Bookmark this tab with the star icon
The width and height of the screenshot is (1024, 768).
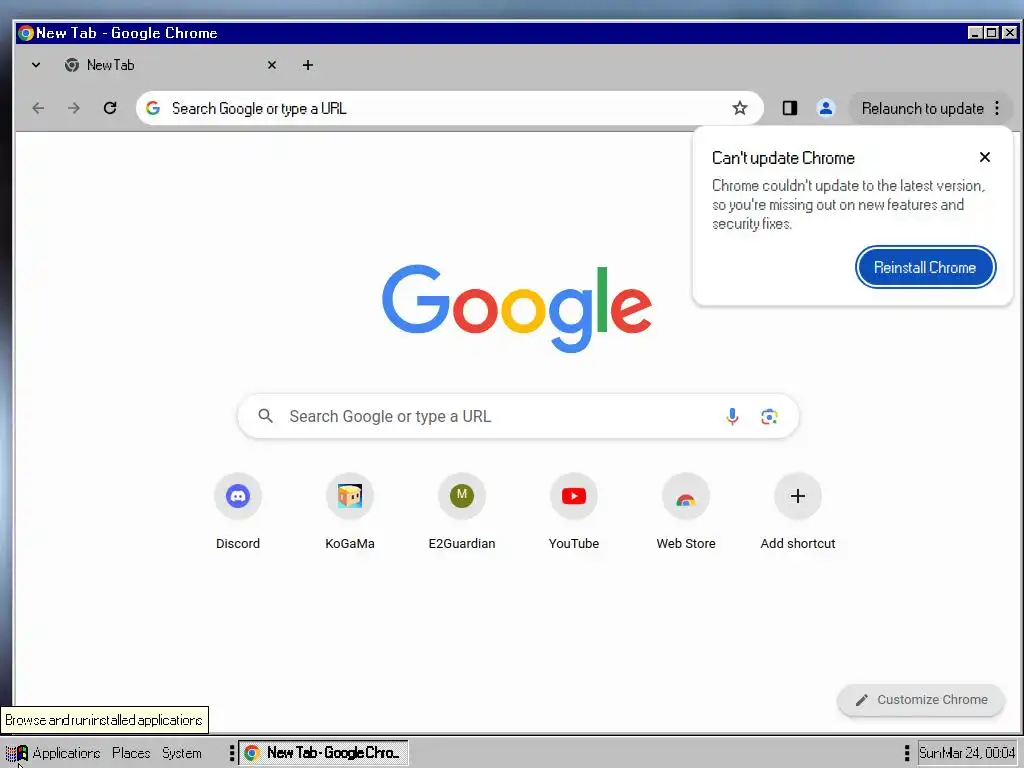tap(739, 108)
